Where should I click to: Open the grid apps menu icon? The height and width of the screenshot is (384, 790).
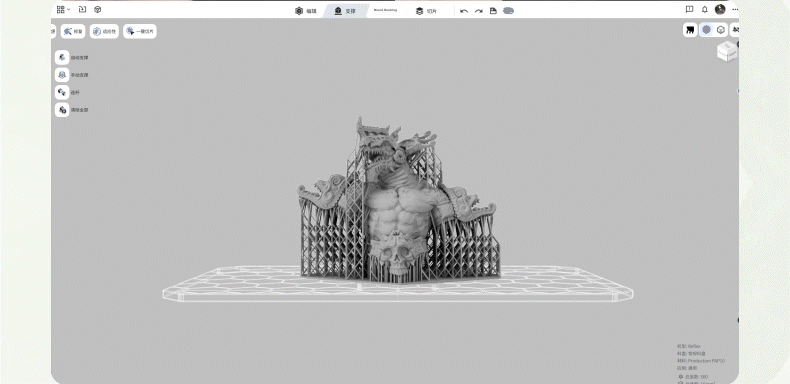click(x=60, y=10)
